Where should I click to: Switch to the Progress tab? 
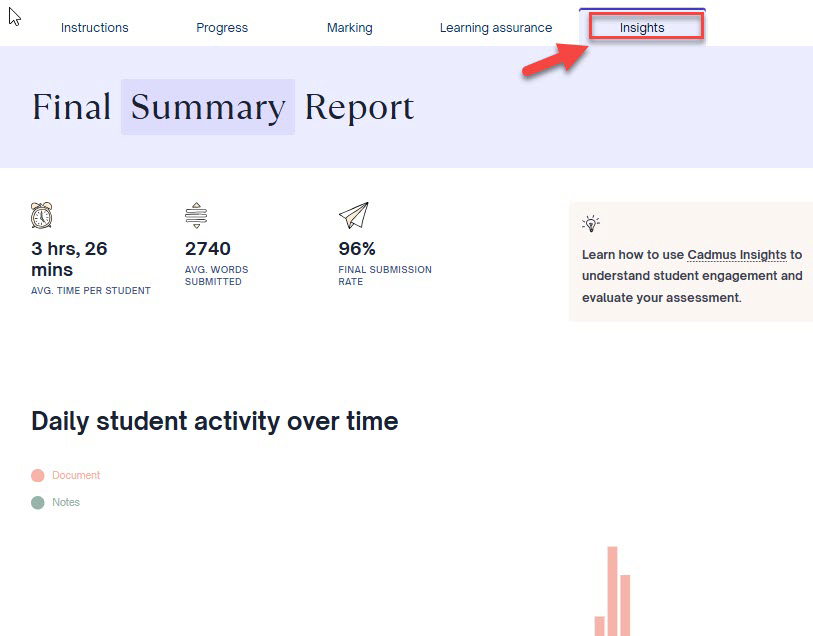coord(222,27)
